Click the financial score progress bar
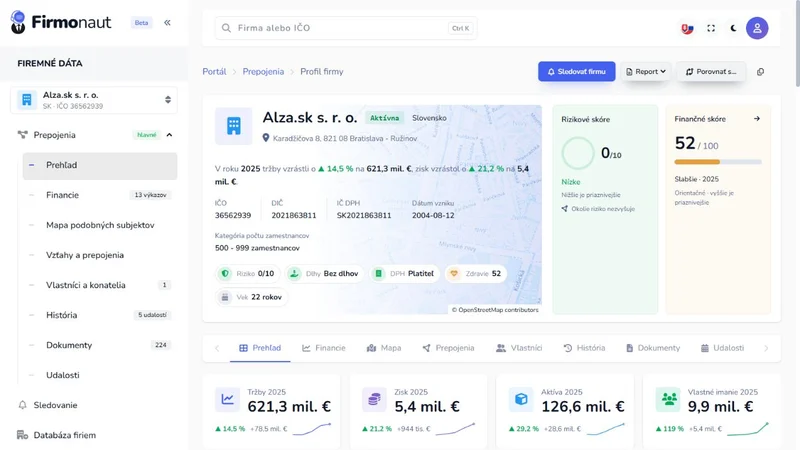 (718, 162)
